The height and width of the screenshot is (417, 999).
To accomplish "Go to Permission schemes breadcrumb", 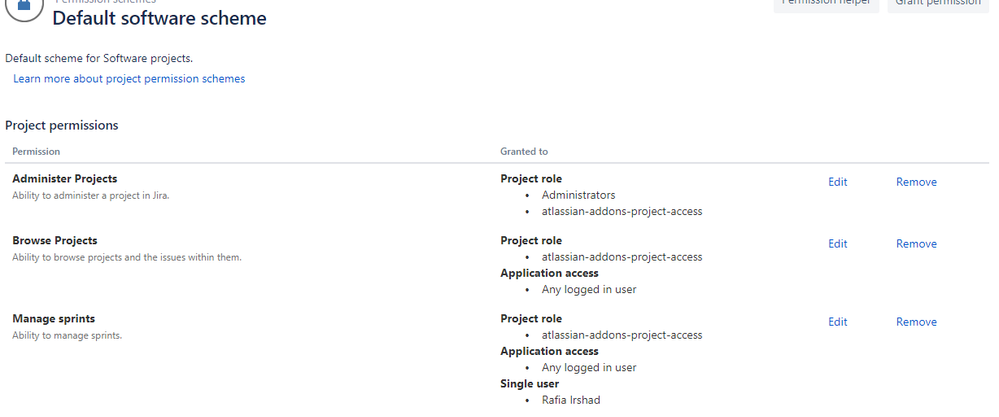I will [105, 2].
